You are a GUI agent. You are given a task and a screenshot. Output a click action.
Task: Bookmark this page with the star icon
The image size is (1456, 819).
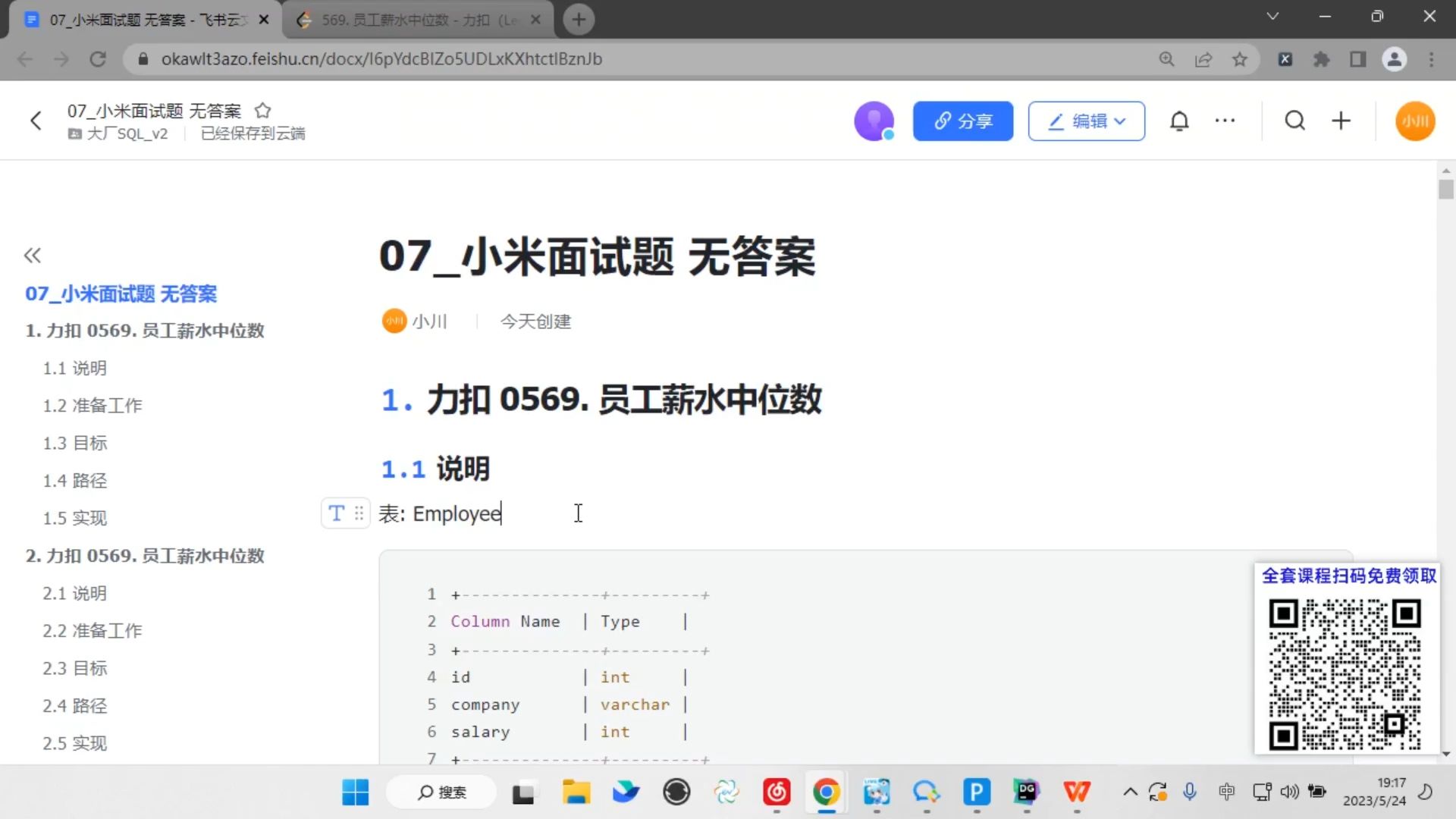tap(1240, 59)
